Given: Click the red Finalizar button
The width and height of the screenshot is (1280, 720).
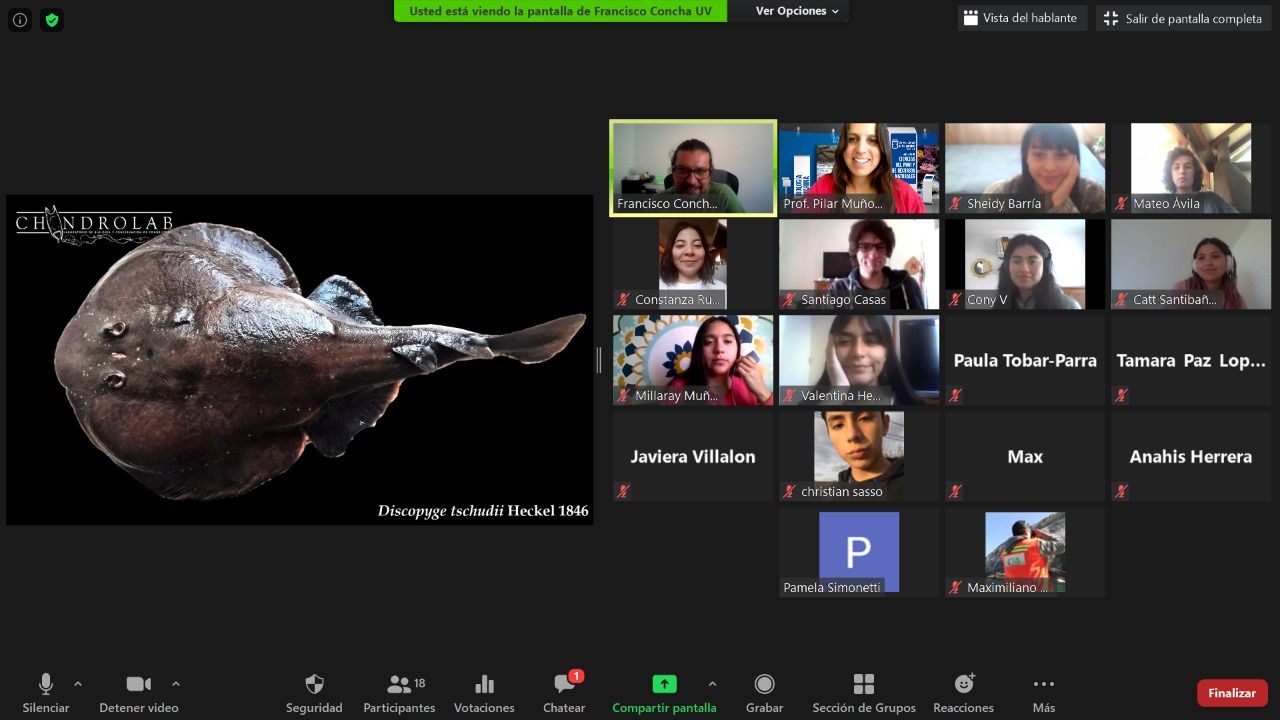Looking at the screenshot, I should 1232,693.
